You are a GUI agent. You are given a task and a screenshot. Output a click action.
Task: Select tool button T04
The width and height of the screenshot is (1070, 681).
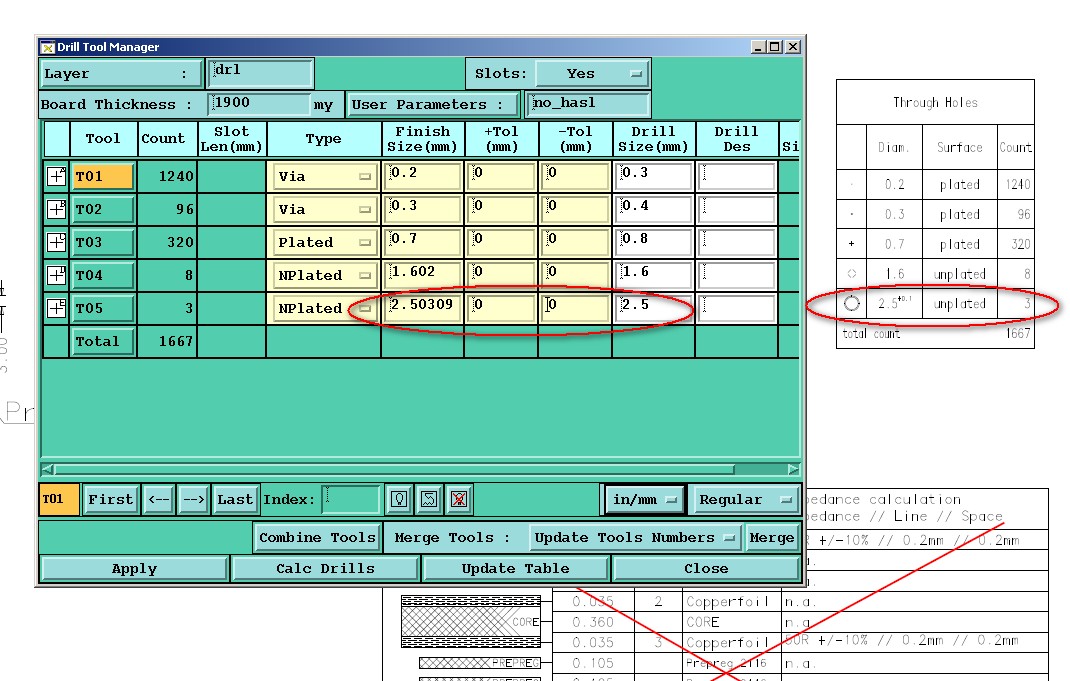[x=103, y=275]
